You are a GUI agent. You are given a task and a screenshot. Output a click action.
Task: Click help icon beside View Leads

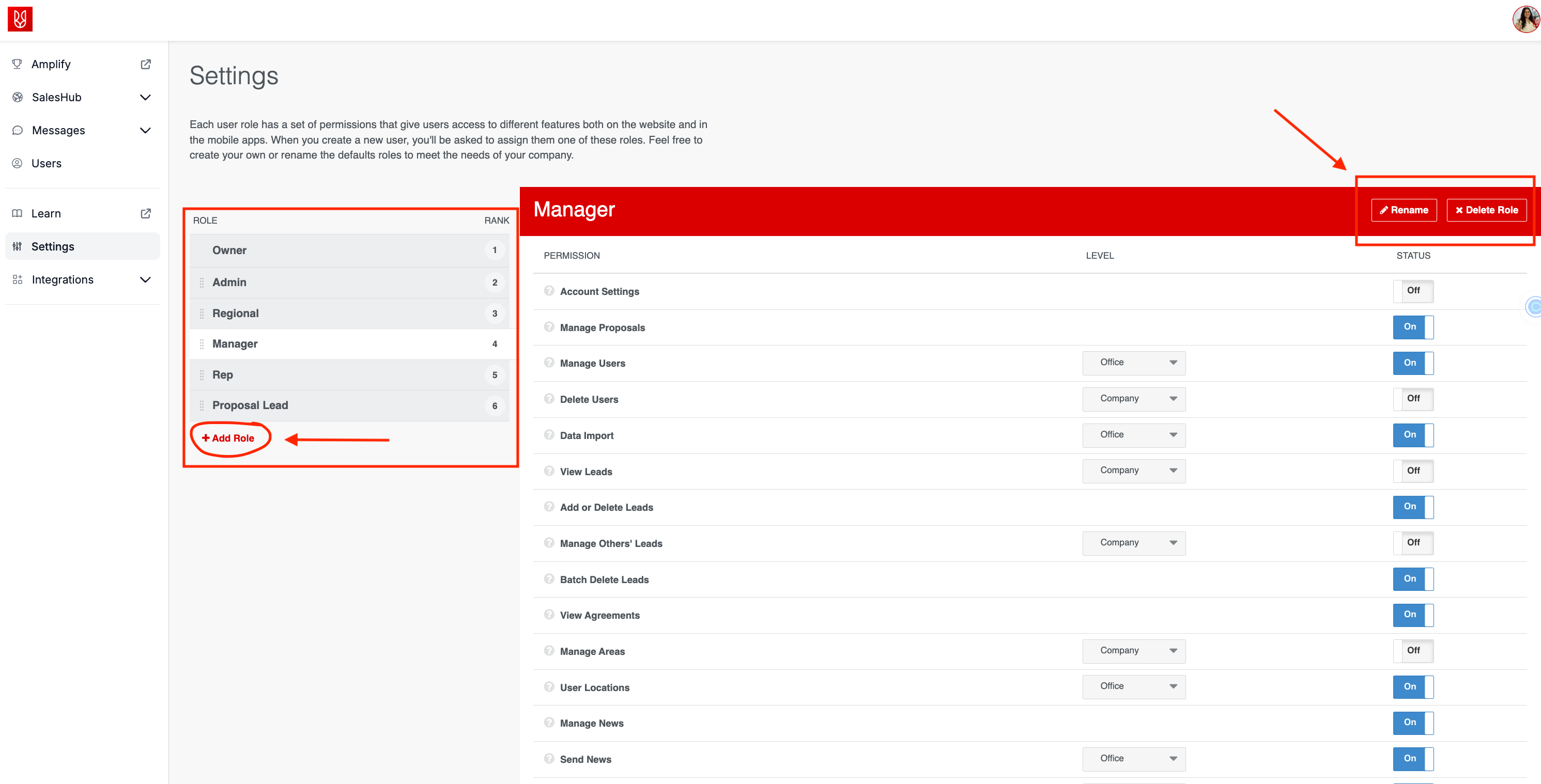(549, 471)
